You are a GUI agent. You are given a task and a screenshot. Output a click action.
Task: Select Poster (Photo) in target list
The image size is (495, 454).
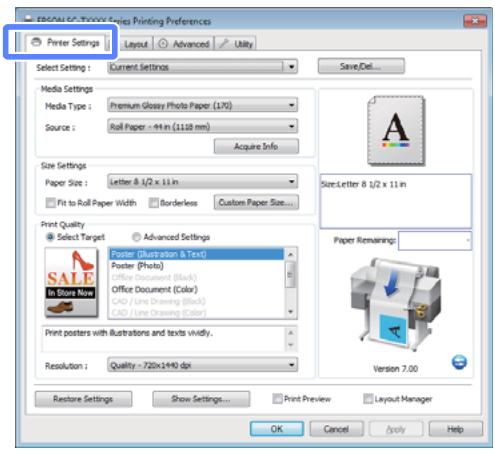click(197, 266)
